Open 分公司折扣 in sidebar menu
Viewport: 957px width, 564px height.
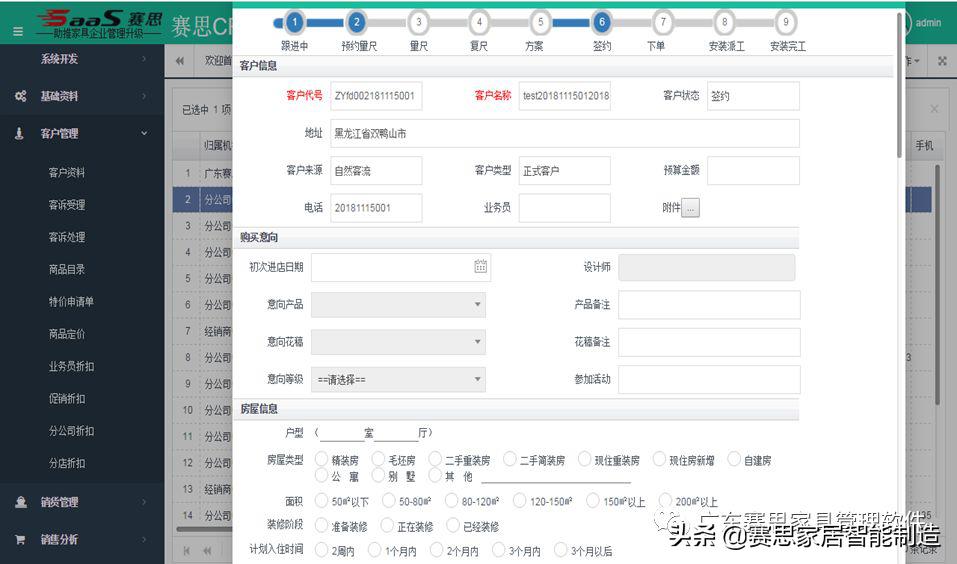click(71, 431)
